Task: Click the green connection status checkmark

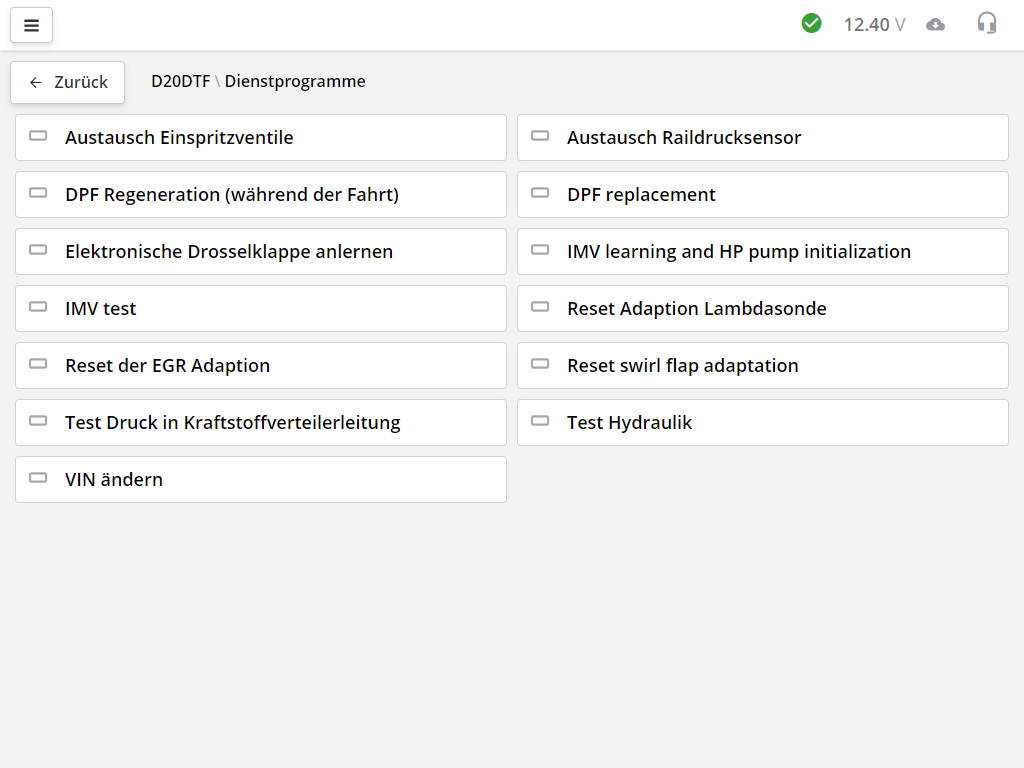Action: pos(812,22)
